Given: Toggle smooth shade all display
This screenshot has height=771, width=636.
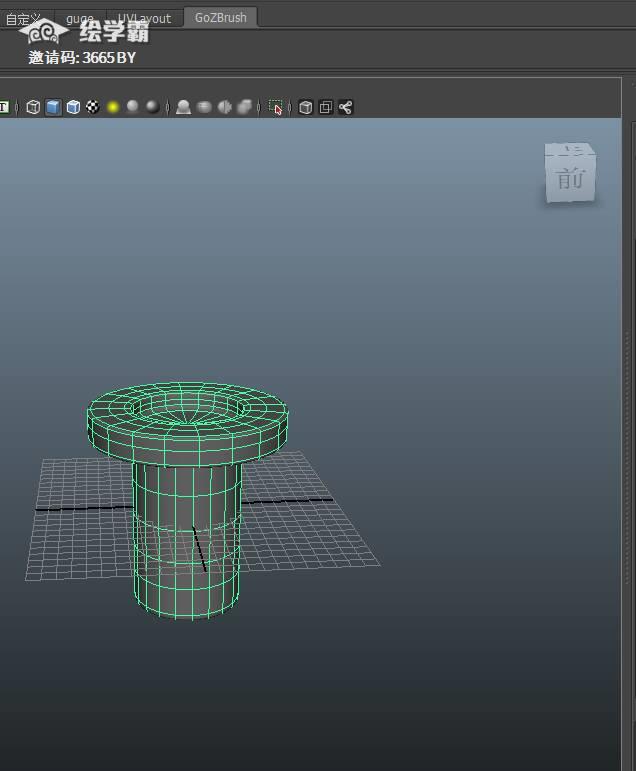Looking at the screenshot, I should pyautogui.click(x=53, y=107).
